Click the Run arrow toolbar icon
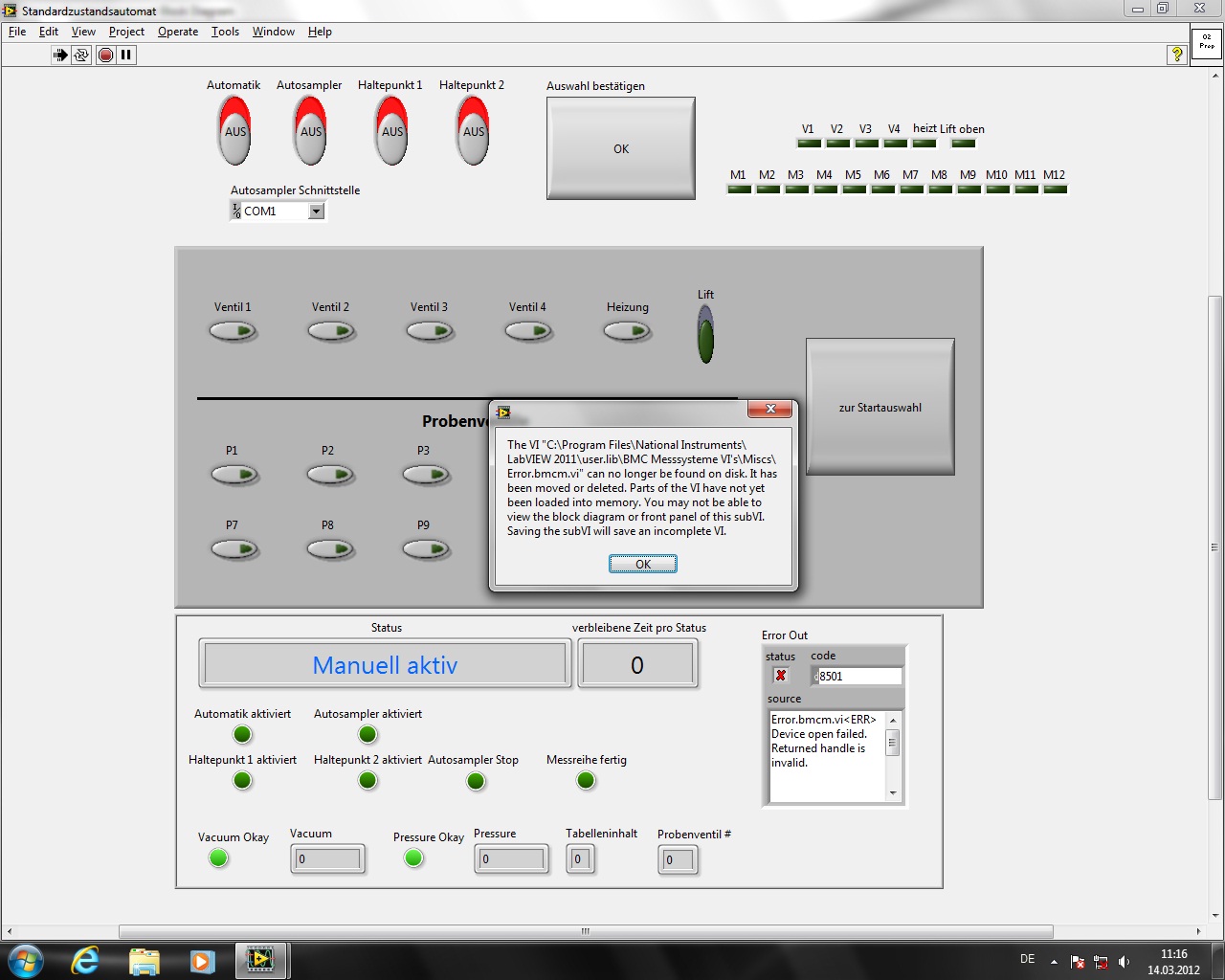The image size is (1225, 980). [60, 55]
